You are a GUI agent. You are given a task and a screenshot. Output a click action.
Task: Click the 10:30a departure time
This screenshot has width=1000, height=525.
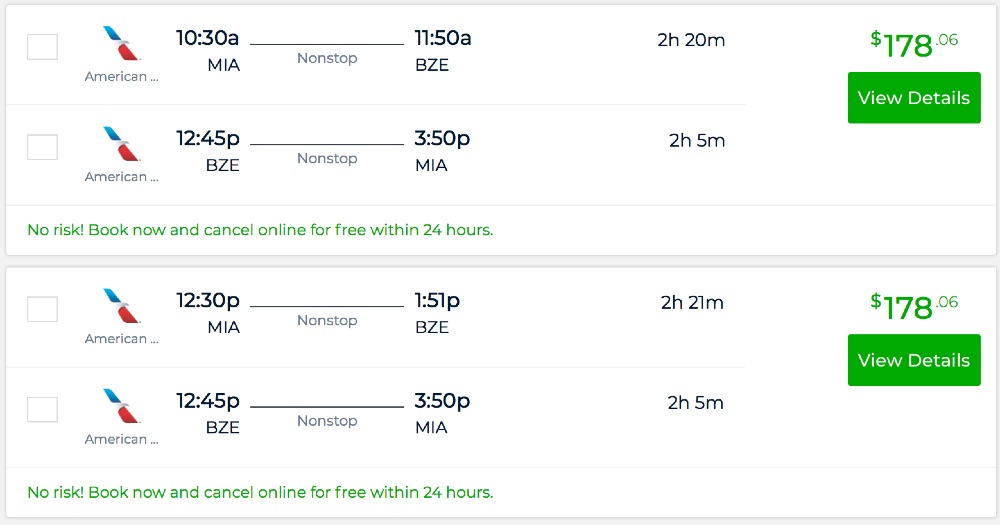coord(207,39)
